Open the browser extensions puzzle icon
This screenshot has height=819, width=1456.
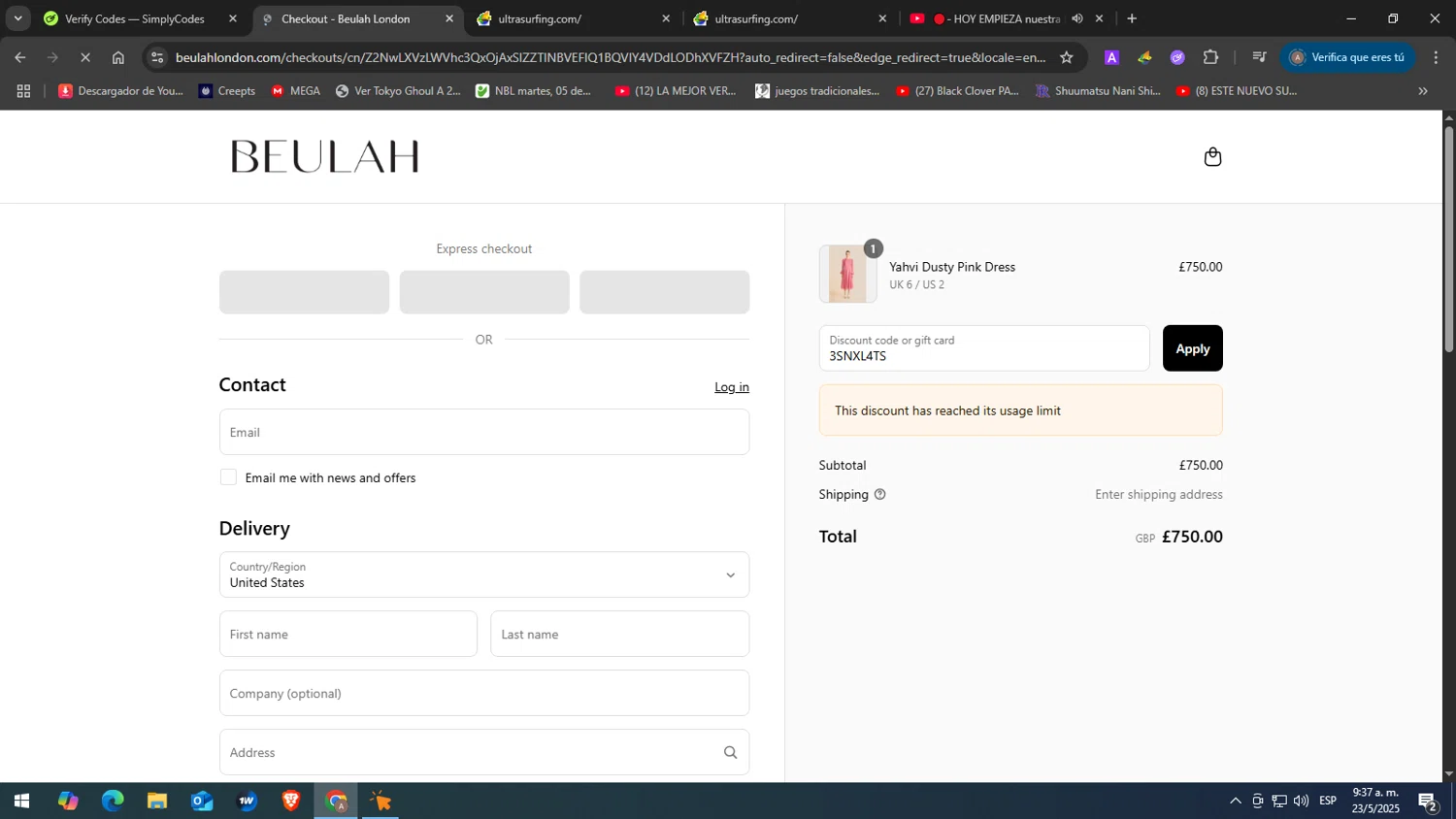(x=1210, y=57)
